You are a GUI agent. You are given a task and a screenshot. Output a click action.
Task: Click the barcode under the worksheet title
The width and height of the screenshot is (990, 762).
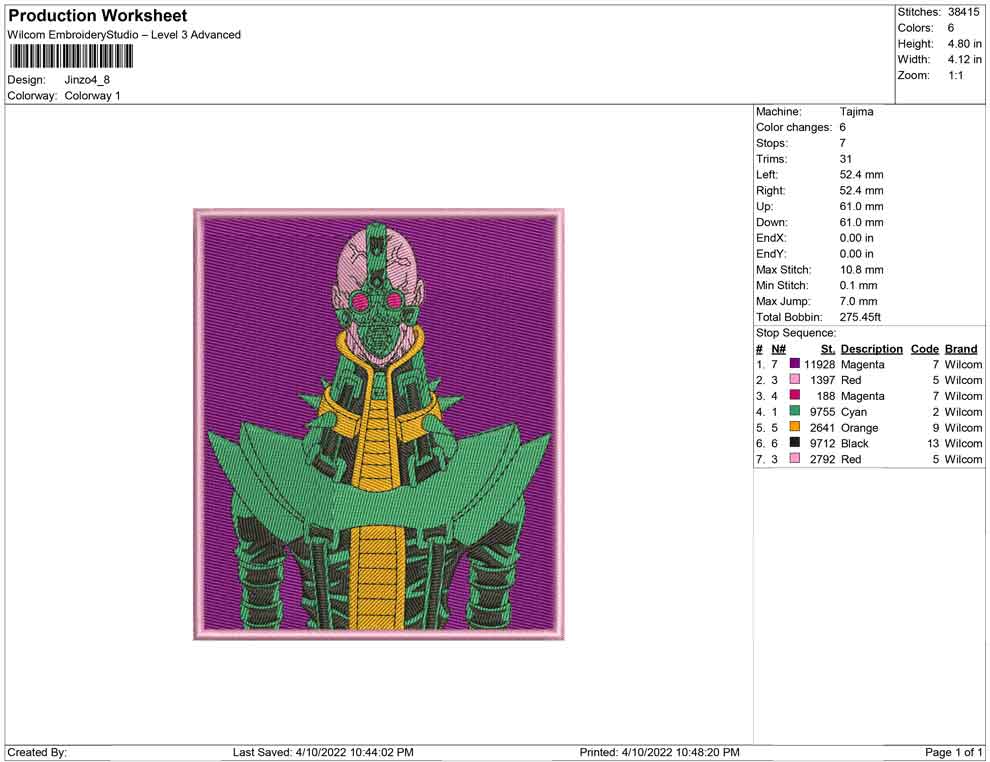[71, 56]
